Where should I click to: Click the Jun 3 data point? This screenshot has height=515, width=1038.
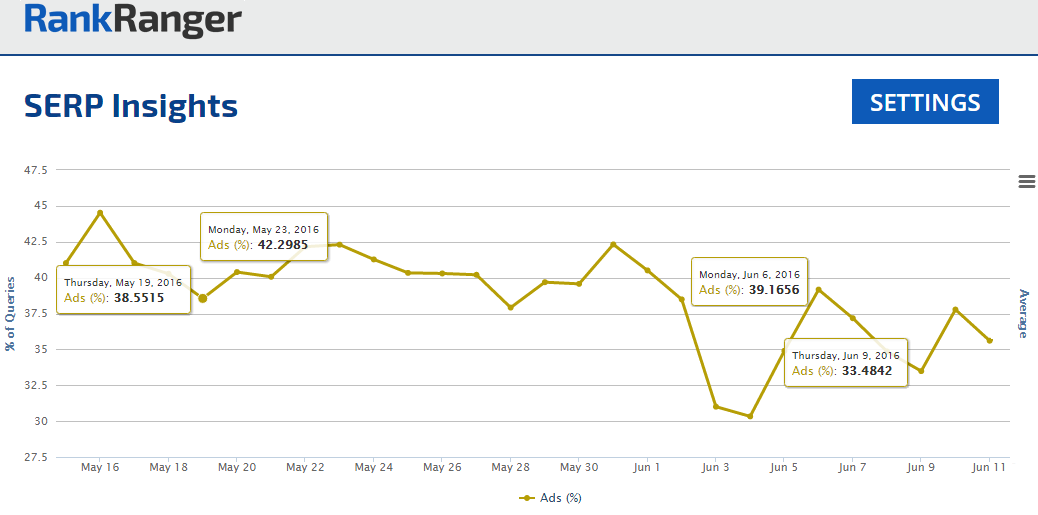click(716, 406)
